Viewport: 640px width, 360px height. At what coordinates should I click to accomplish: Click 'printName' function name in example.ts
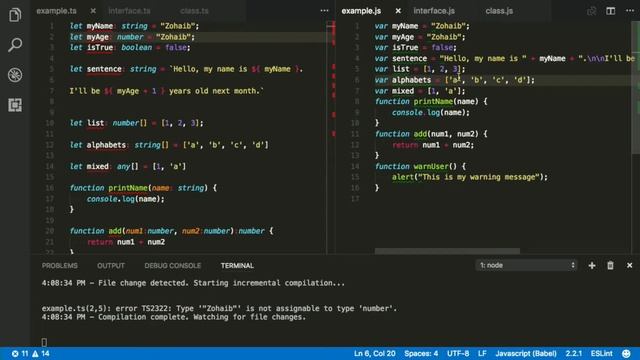tap(128, 188)
